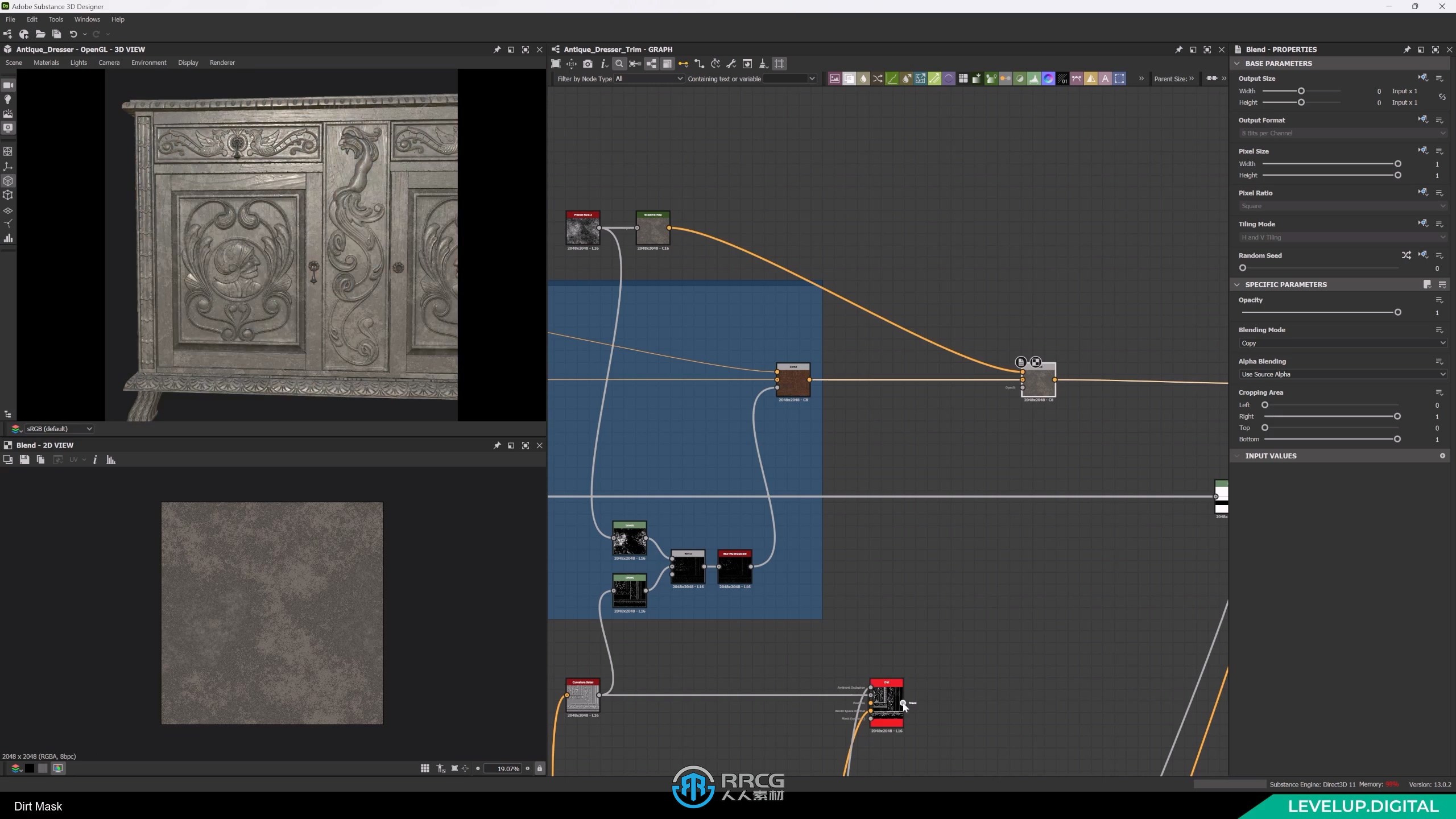Add a Bitmap node from graph toolbar

pos(834,78)
